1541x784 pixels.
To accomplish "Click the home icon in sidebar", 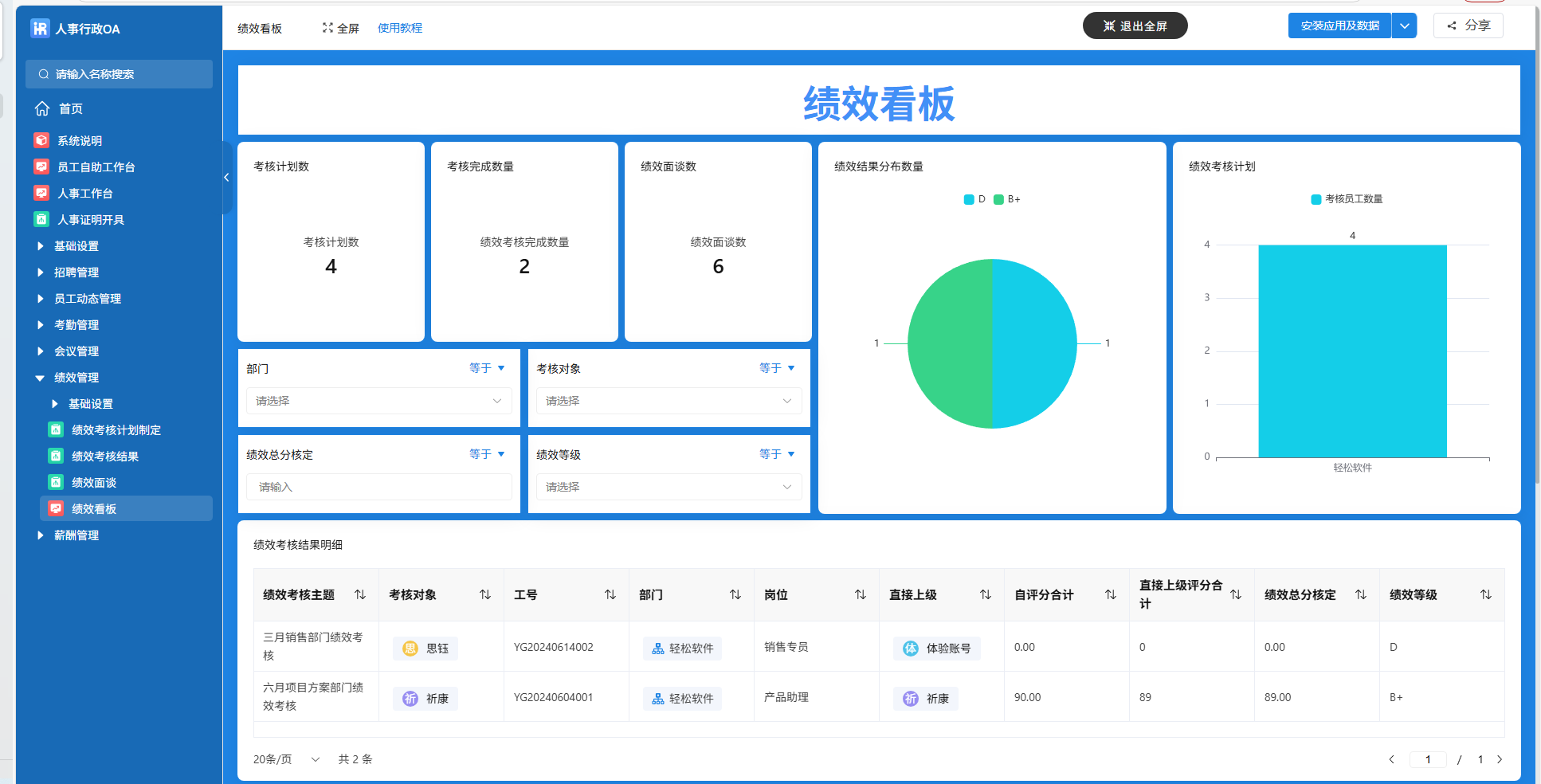I will (42, 108).
